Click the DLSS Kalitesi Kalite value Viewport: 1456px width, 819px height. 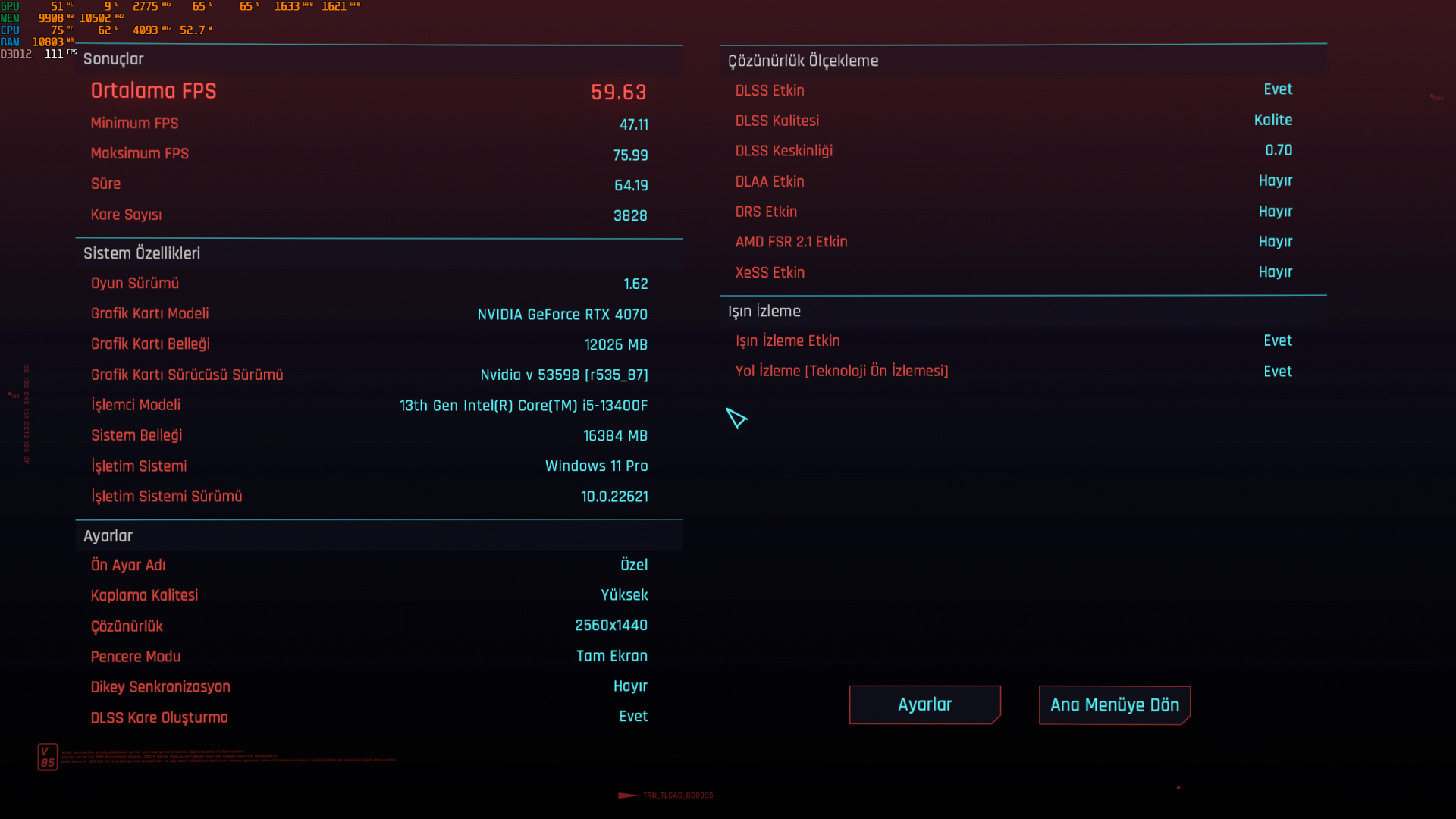pos(1272,120)
